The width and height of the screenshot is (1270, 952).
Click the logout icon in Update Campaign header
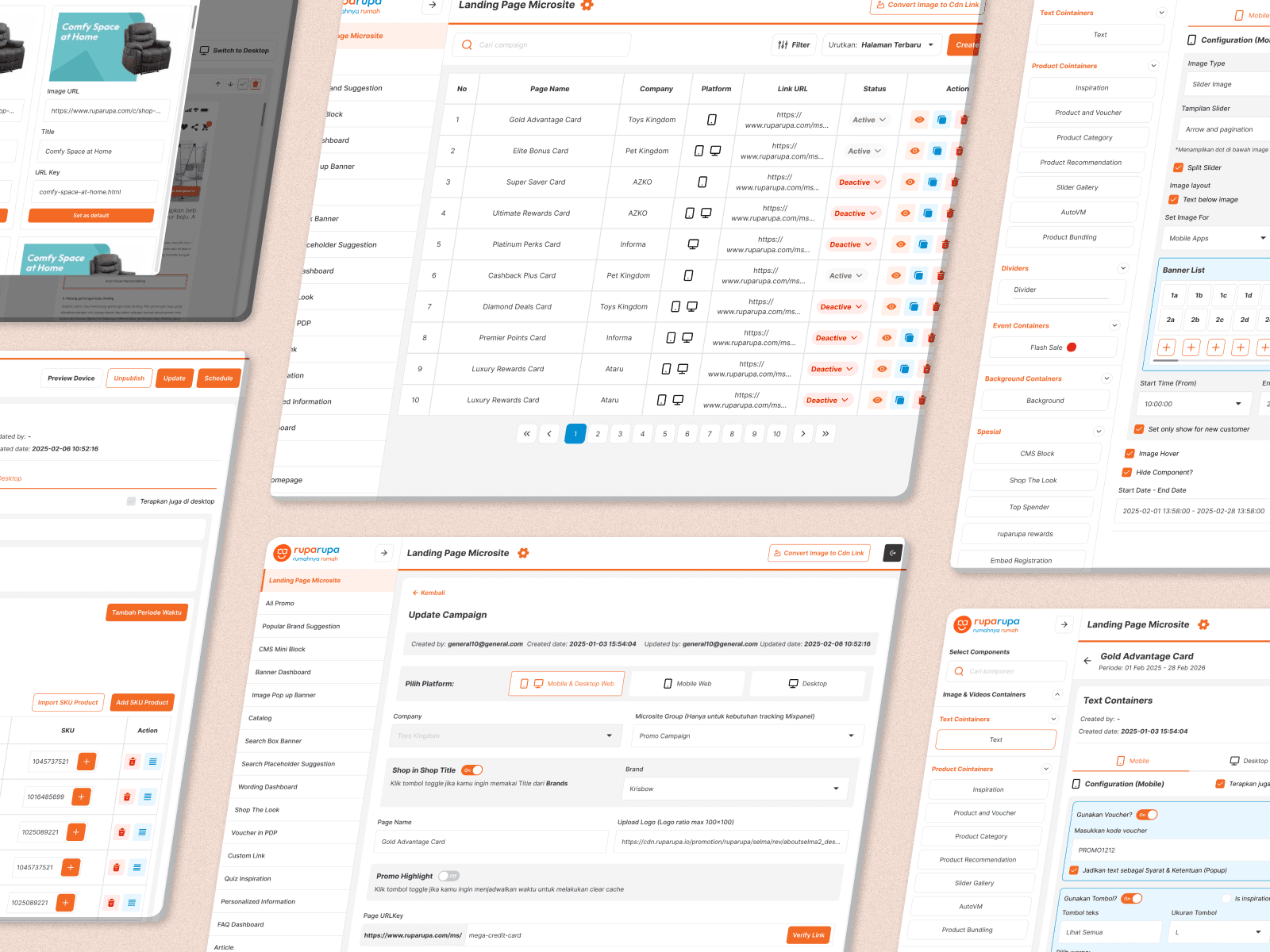pos(893,553)
